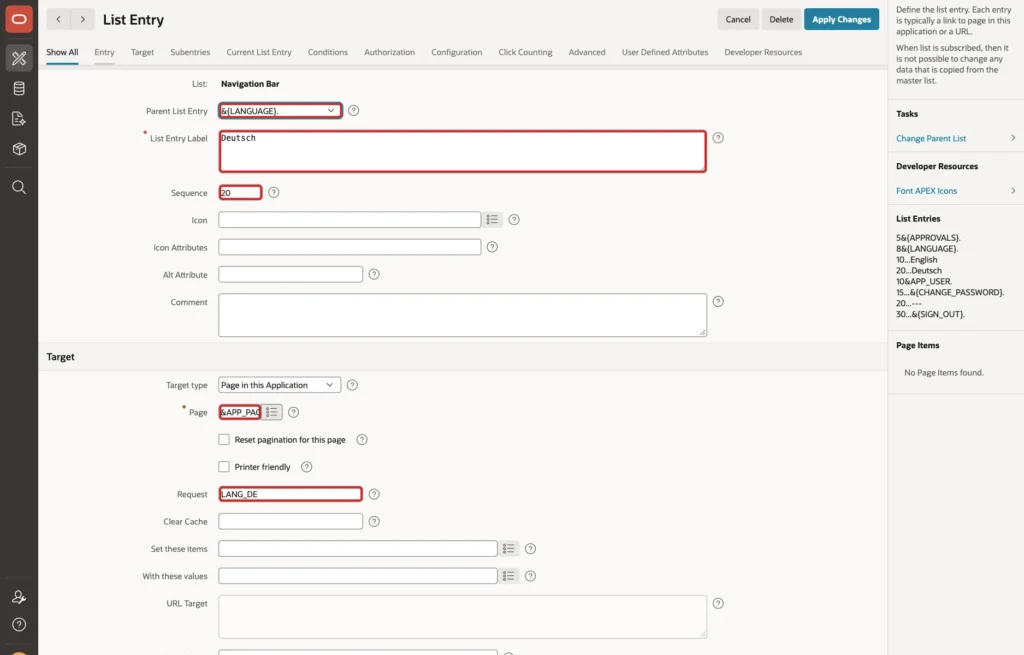Select the 10...English list entry
The width and height of the screenshot is (1024, 655).
click(916, 260)
